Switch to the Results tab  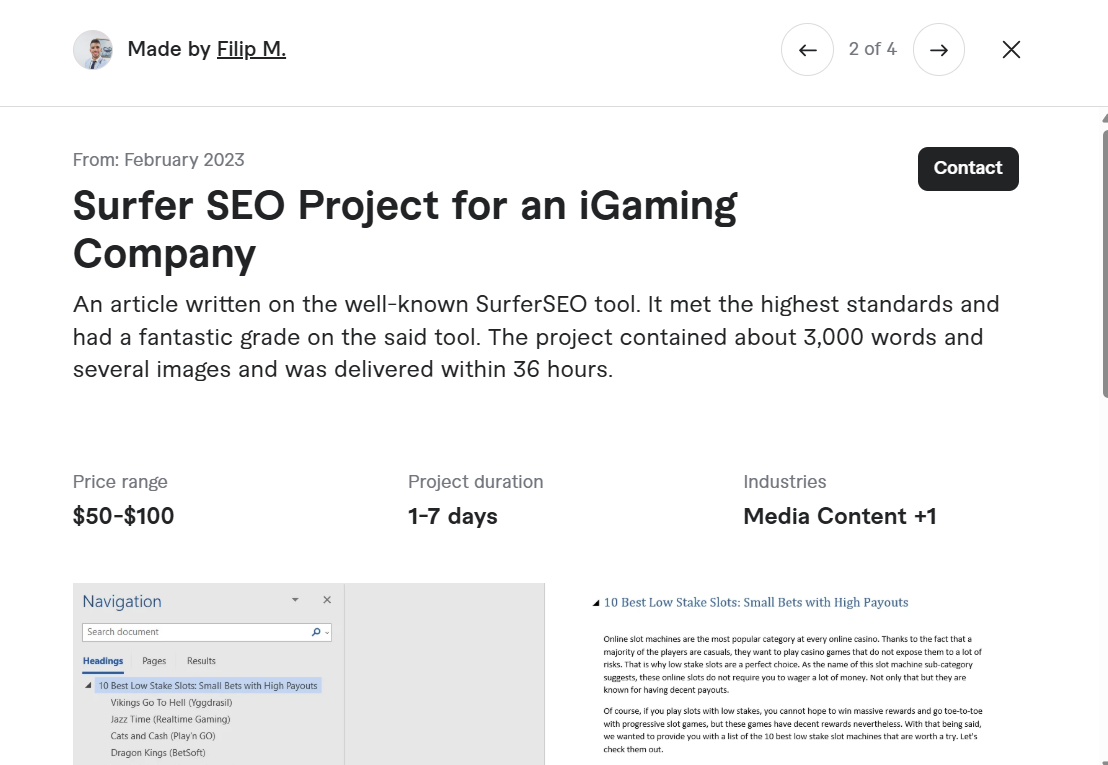[x=201, y=661]
